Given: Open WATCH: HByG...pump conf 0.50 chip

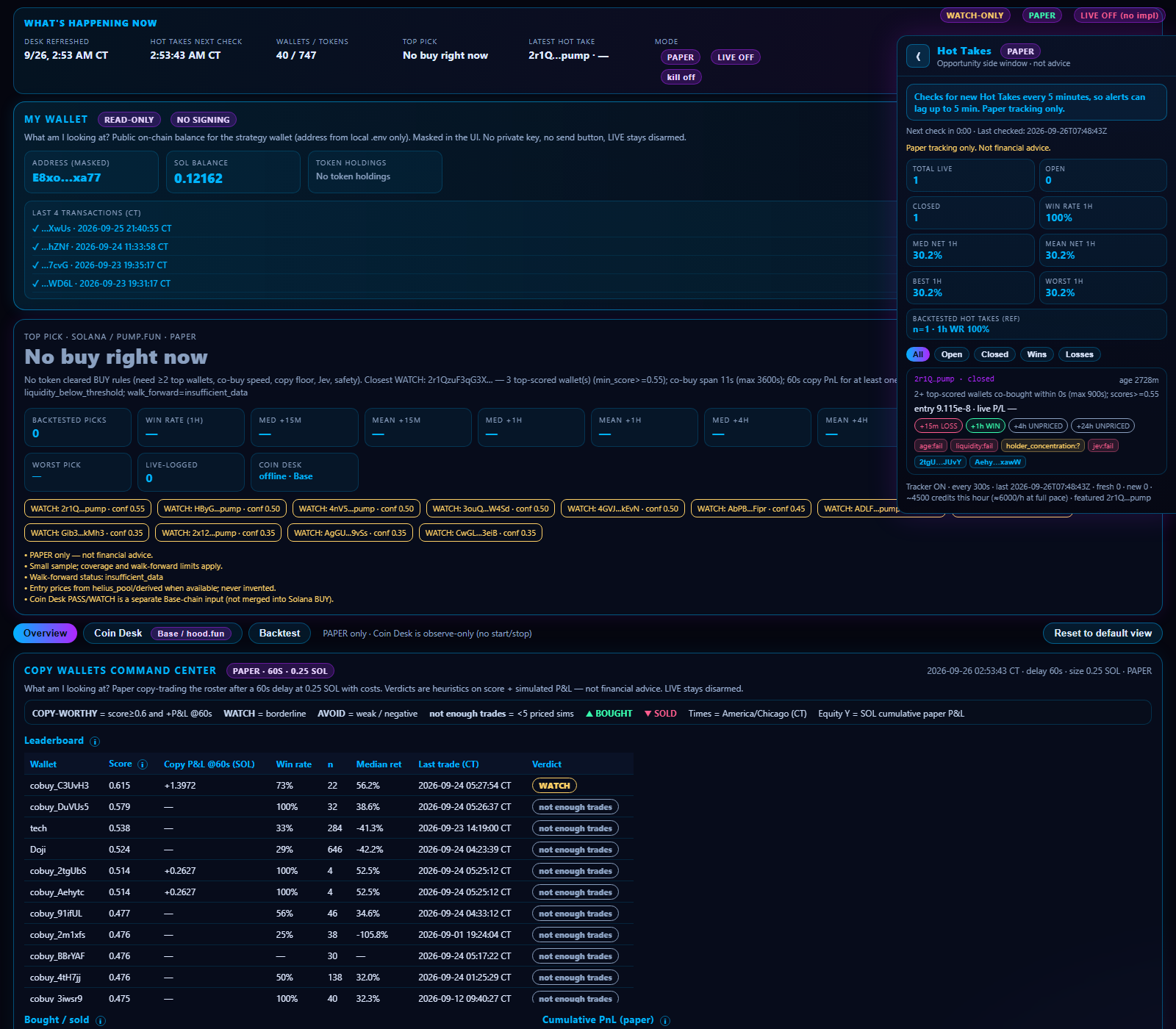Looking at the screenshot, I should click(221, 509).
